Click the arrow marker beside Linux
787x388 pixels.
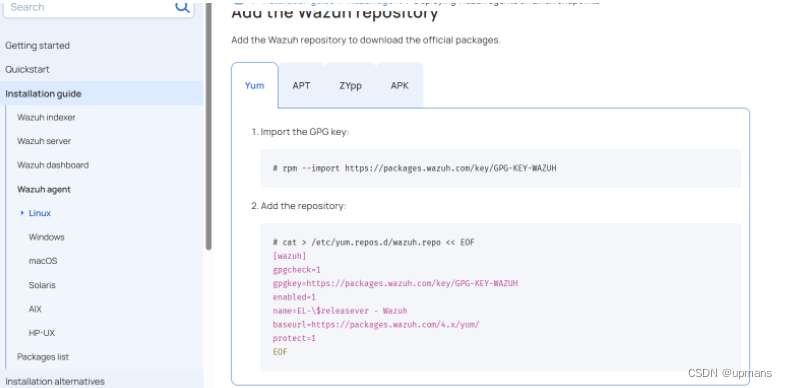coord(22,213)
